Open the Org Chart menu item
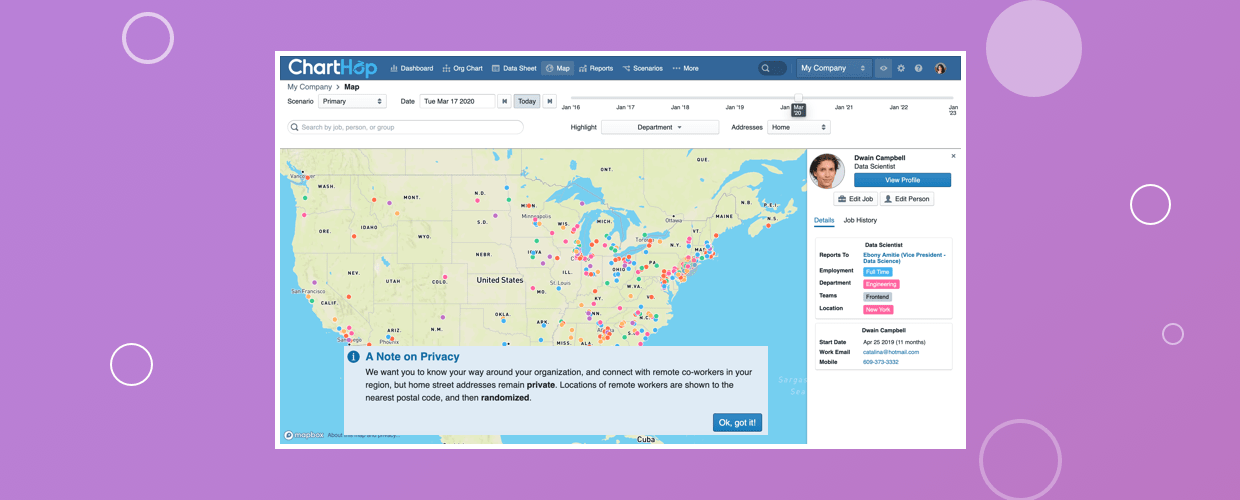 coord(462,68)
